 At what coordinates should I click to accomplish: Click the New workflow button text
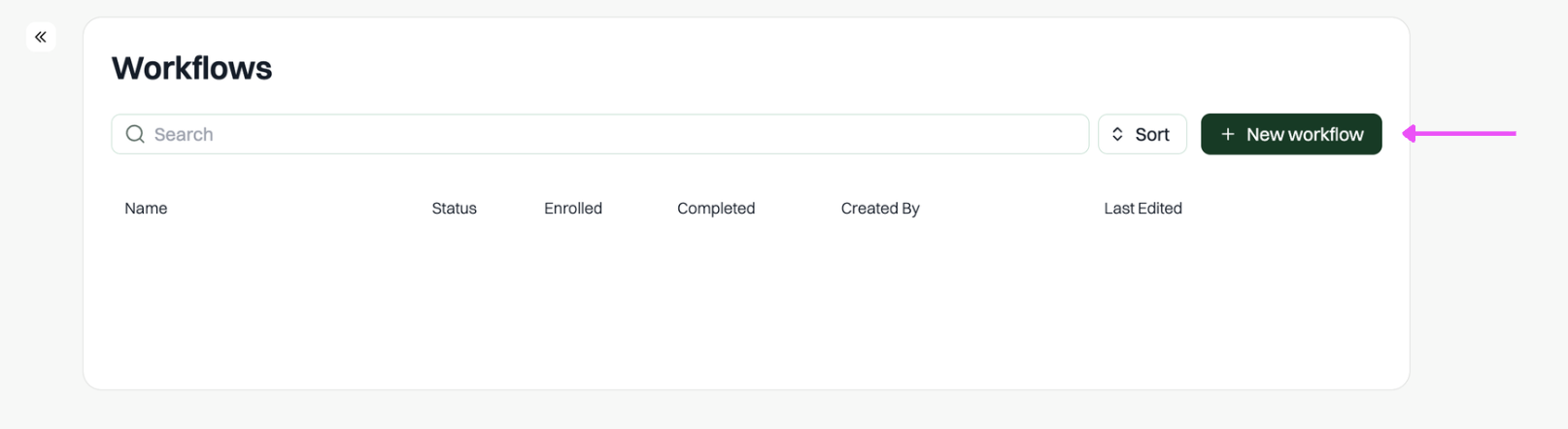pyautogui.click(x=1305, y=134)
